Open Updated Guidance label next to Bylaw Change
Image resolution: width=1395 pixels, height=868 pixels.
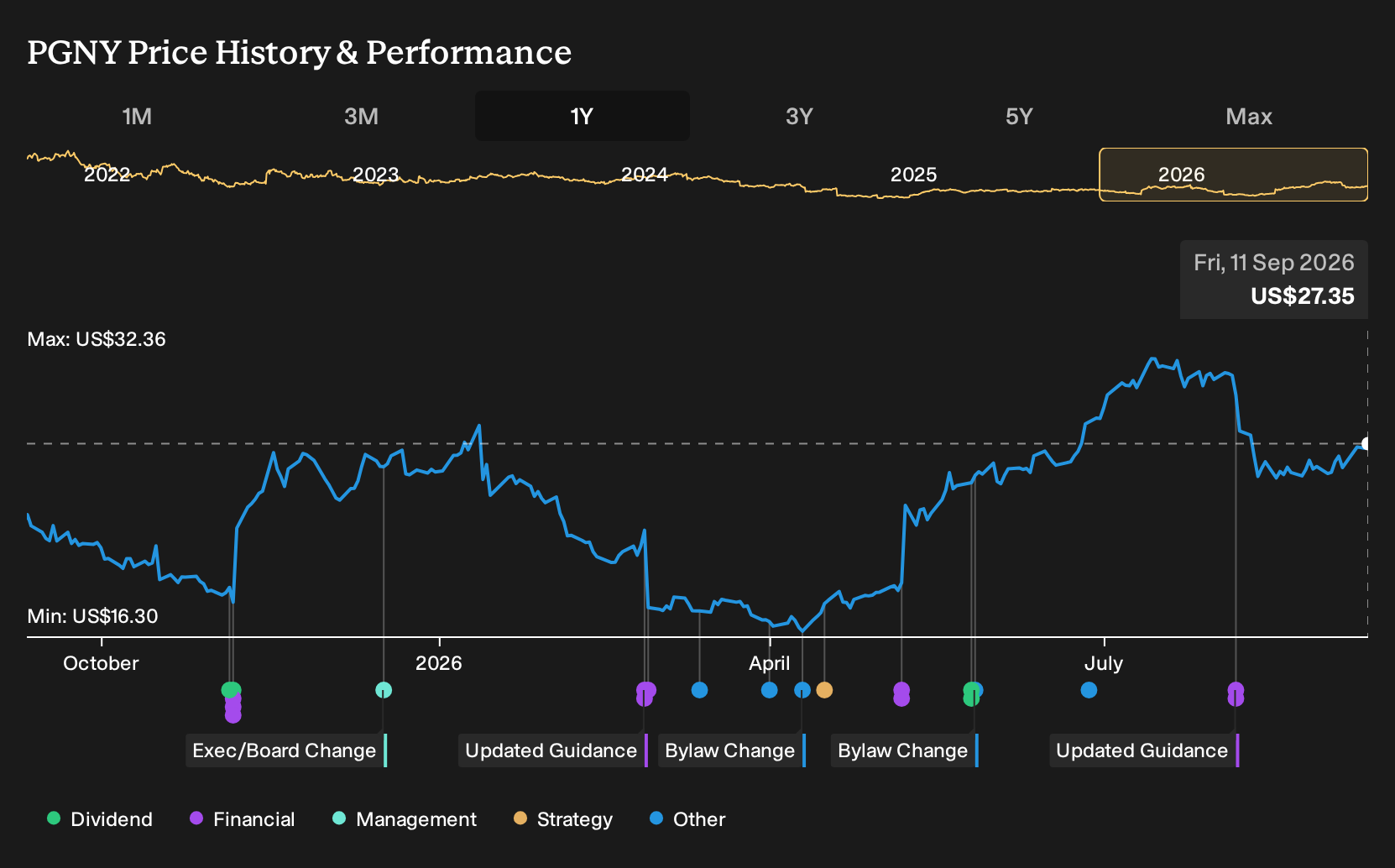(x=552, y=750)
